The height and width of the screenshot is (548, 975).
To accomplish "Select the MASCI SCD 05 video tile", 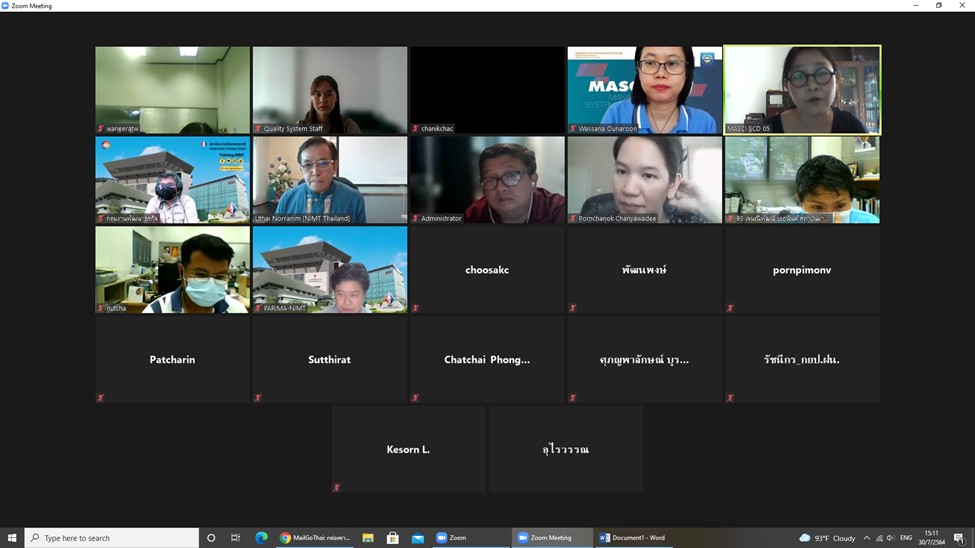I will click(802, 90).
